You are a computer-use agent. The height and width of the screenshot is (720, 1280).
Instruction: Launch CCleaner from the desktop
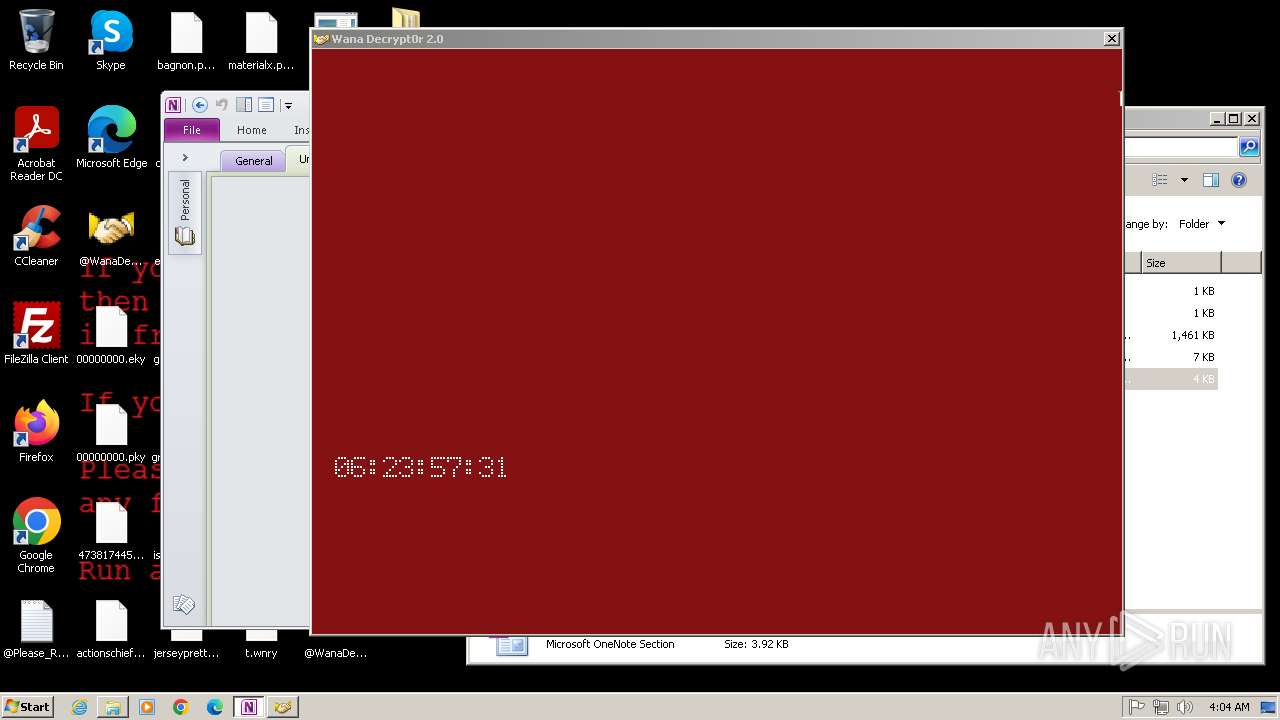36,237
